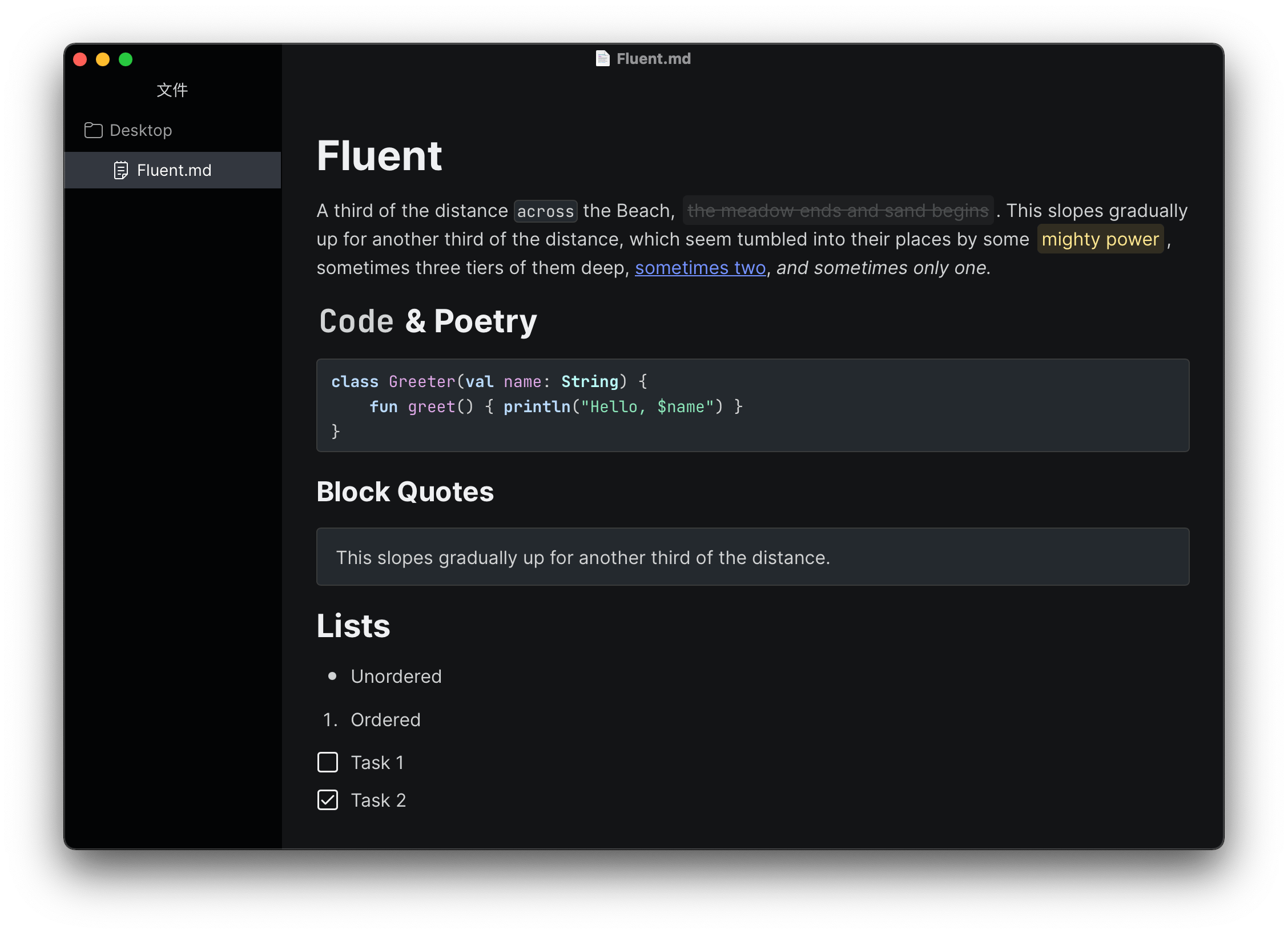Click the struck-through text 'the meadow ends and sand begins'

pyautogui.click(x=838, y=211)
